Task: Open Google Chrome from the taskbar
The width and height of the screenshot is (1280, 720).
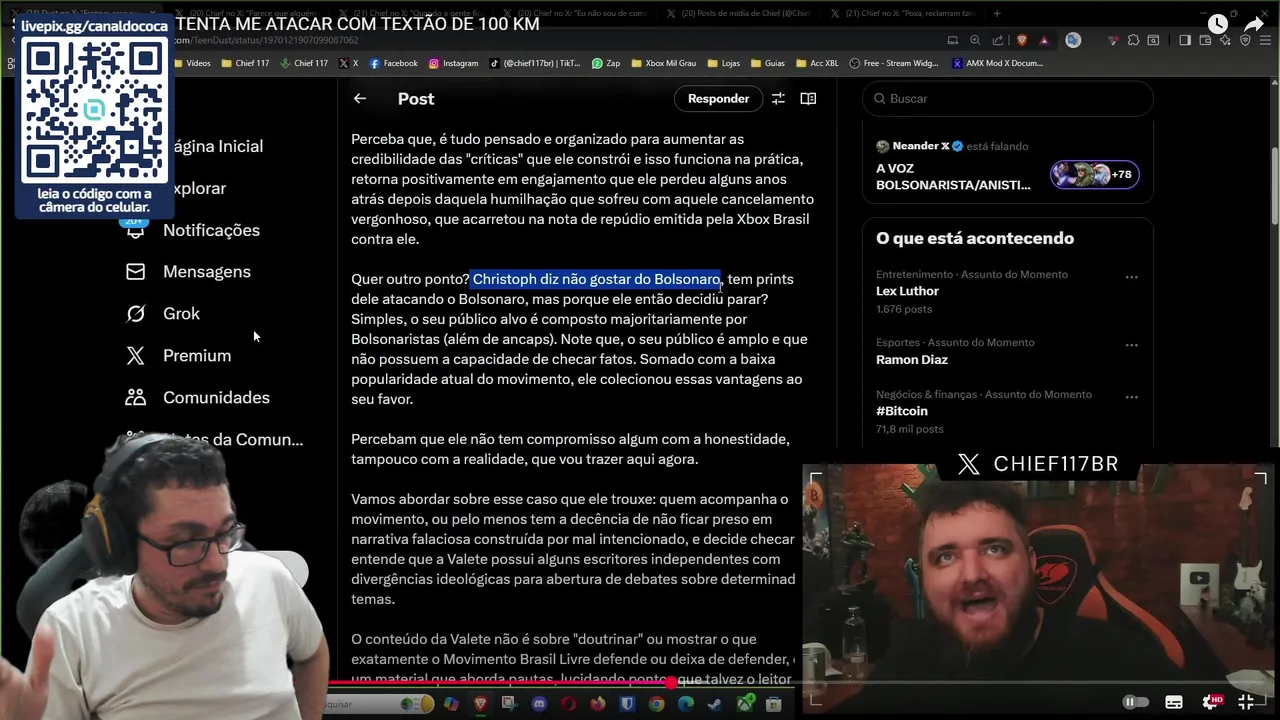Action: click(x=656, y=704)
